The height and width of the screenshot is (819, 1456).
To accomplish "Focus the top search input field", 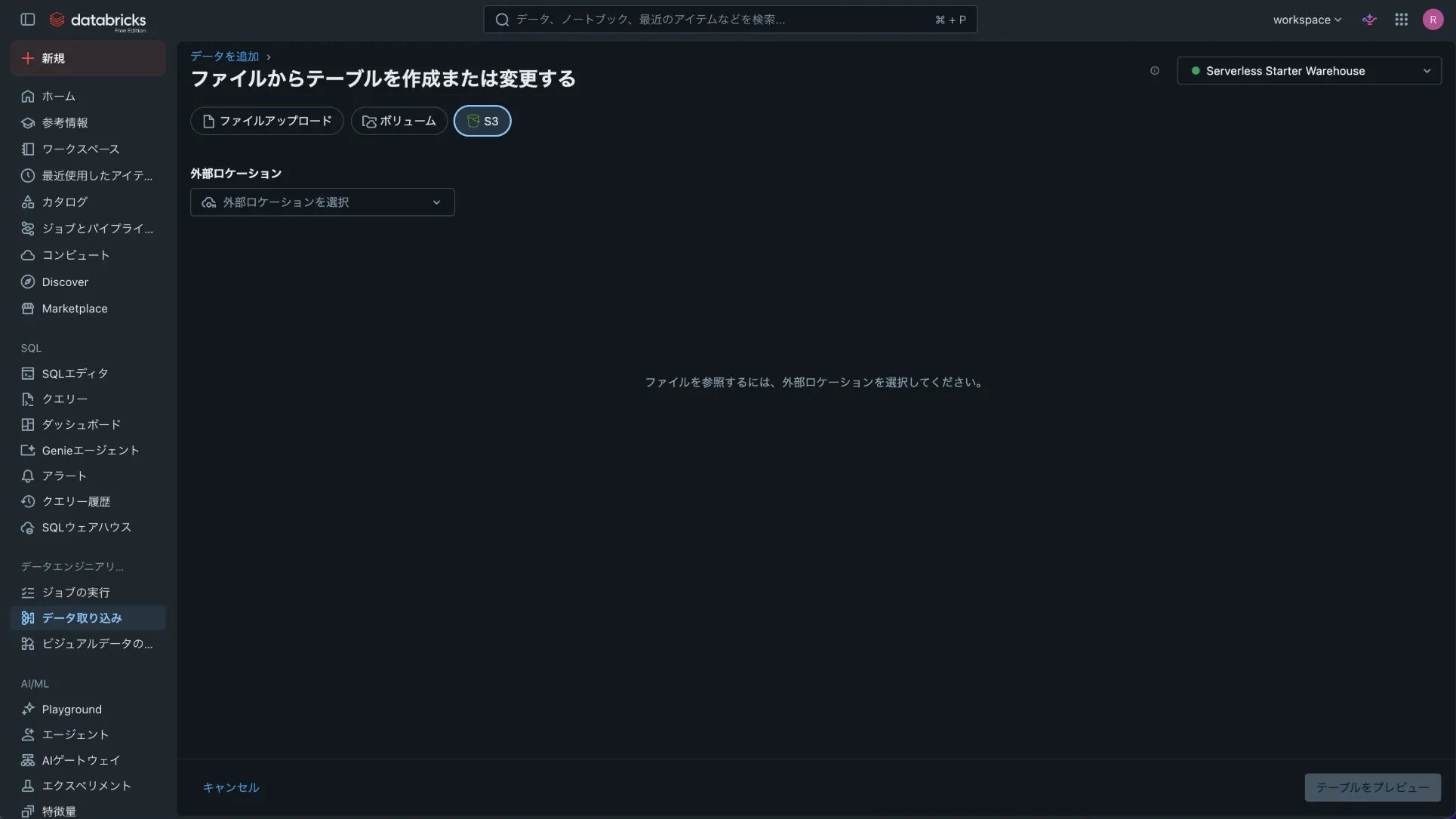I will [730, 20].
